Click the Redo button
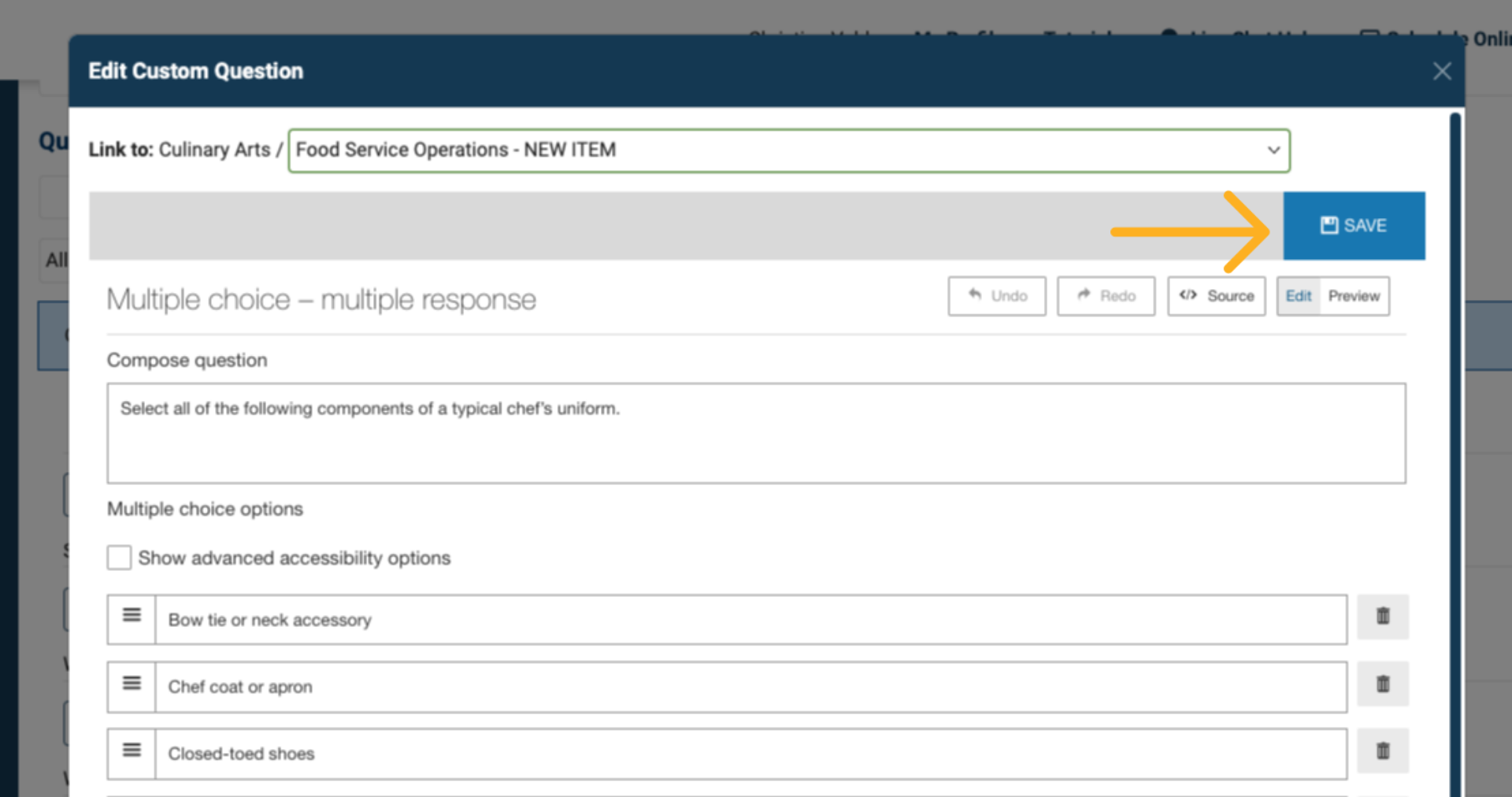 tap(1105, 296)
